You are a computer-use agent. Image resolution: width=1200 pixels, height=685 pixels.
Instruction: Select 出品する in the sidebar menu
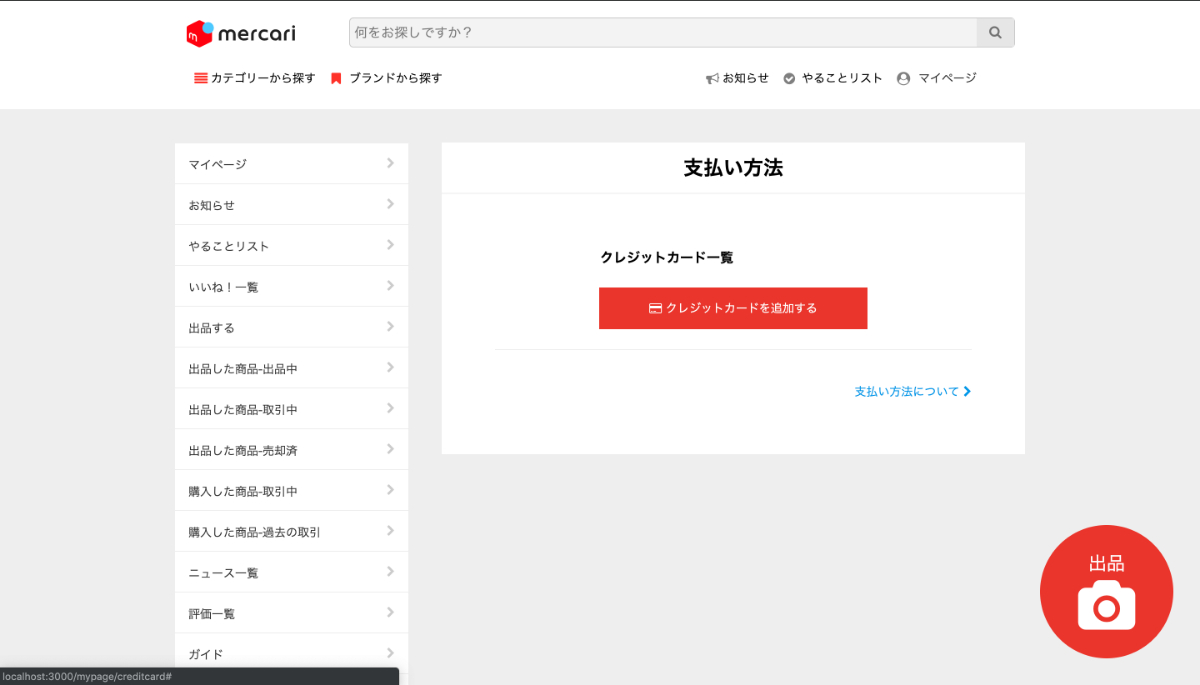(212, 328)
